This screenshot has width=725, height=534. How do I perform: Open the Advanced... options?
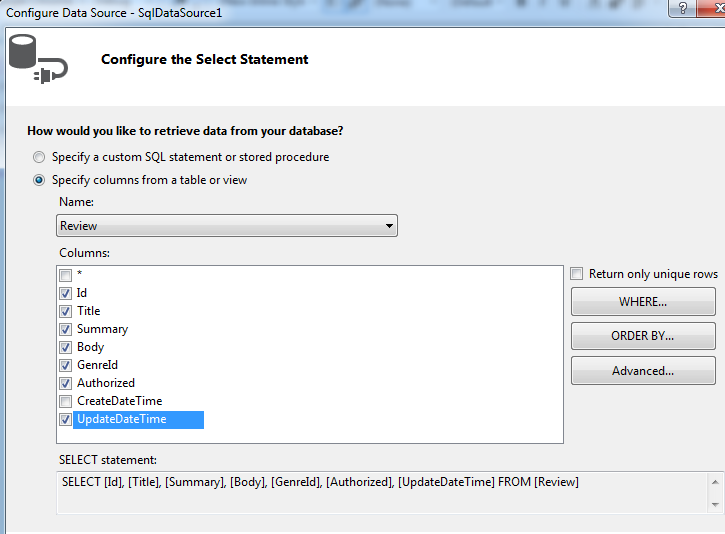[x=643, y=371]
